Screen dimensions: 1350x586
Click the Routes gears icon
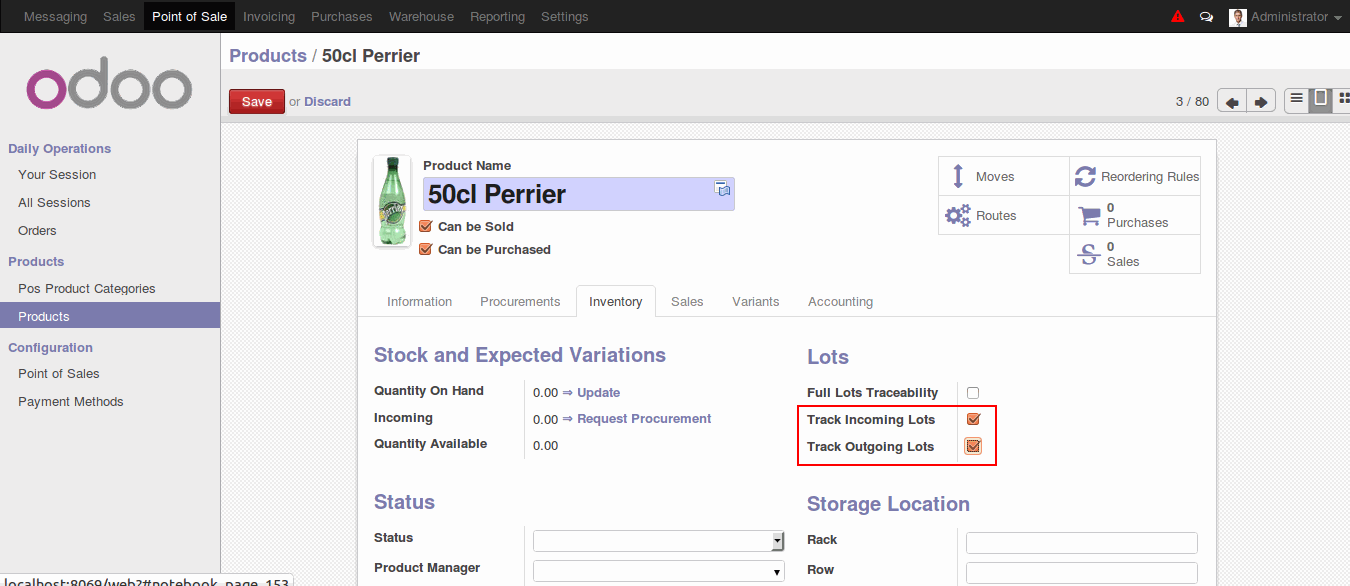coord(958,215)
